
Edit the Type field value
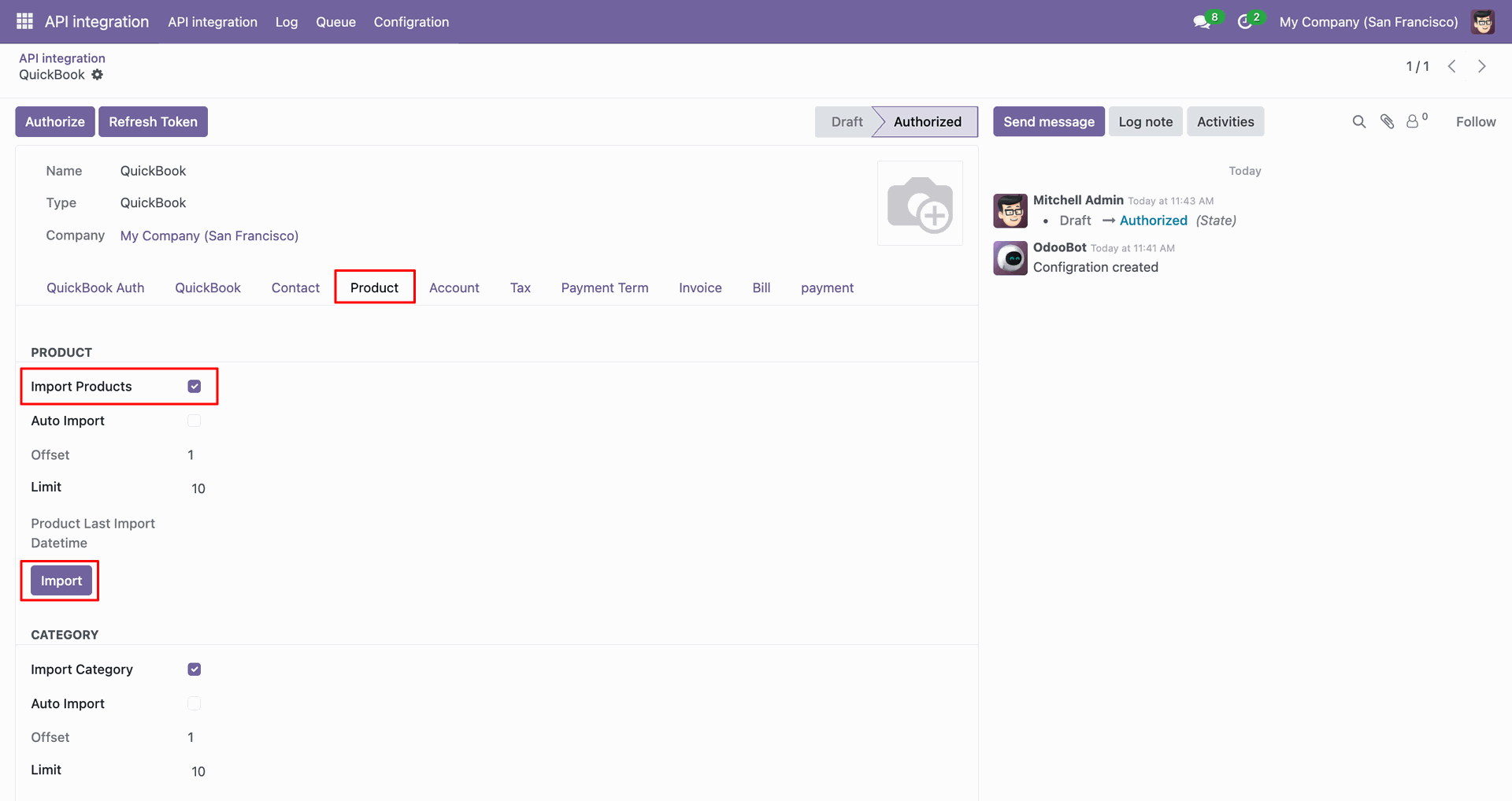(x=153, y=202)
